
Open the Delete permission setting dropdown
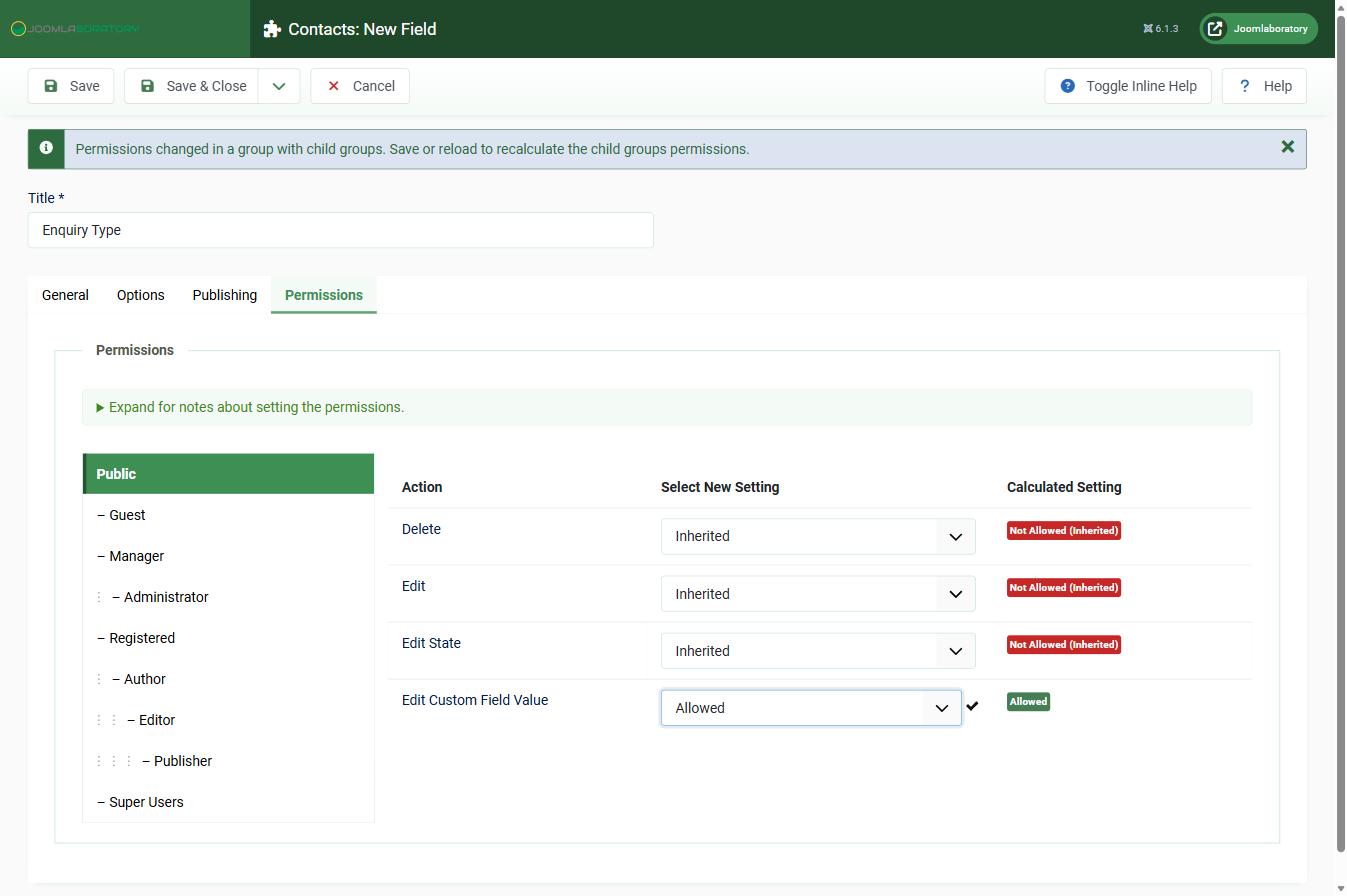818,536
